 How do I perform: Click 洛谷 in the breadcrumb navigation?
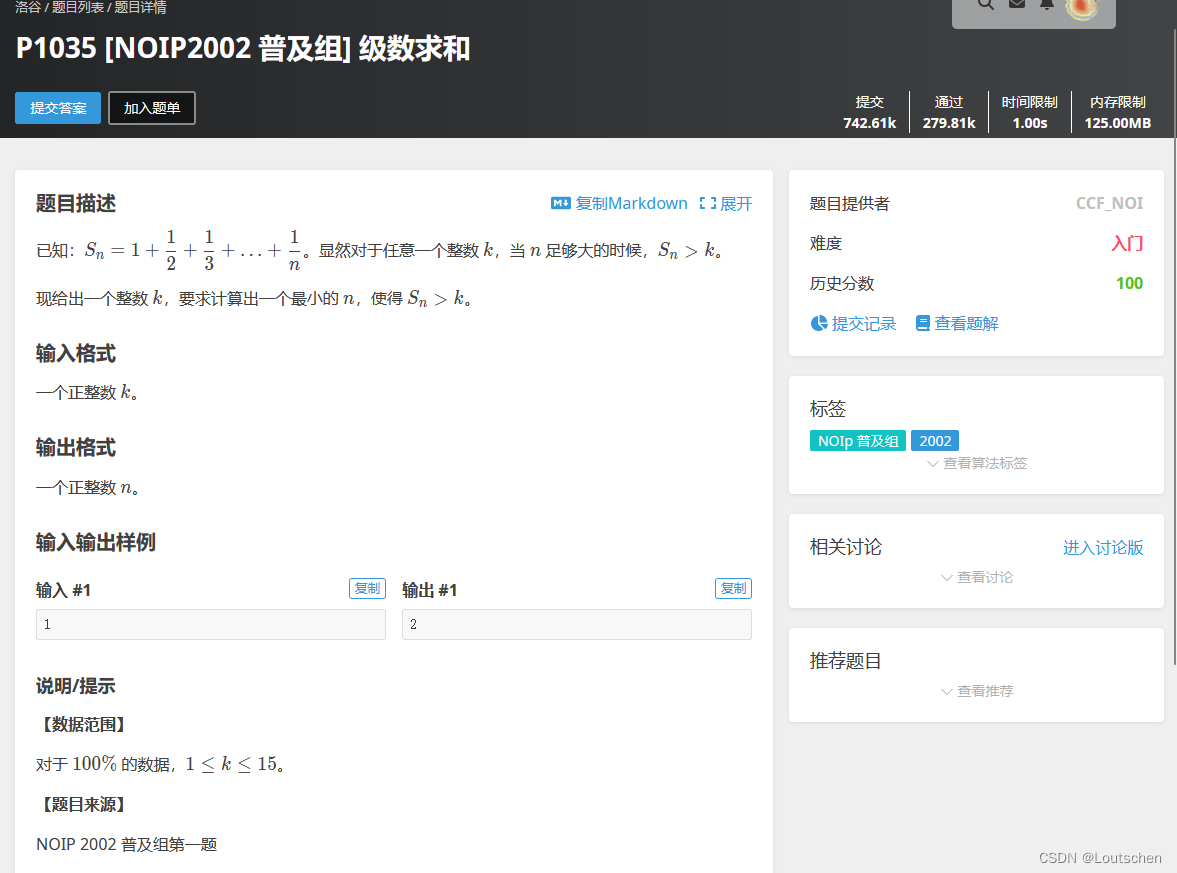[27, 6]
